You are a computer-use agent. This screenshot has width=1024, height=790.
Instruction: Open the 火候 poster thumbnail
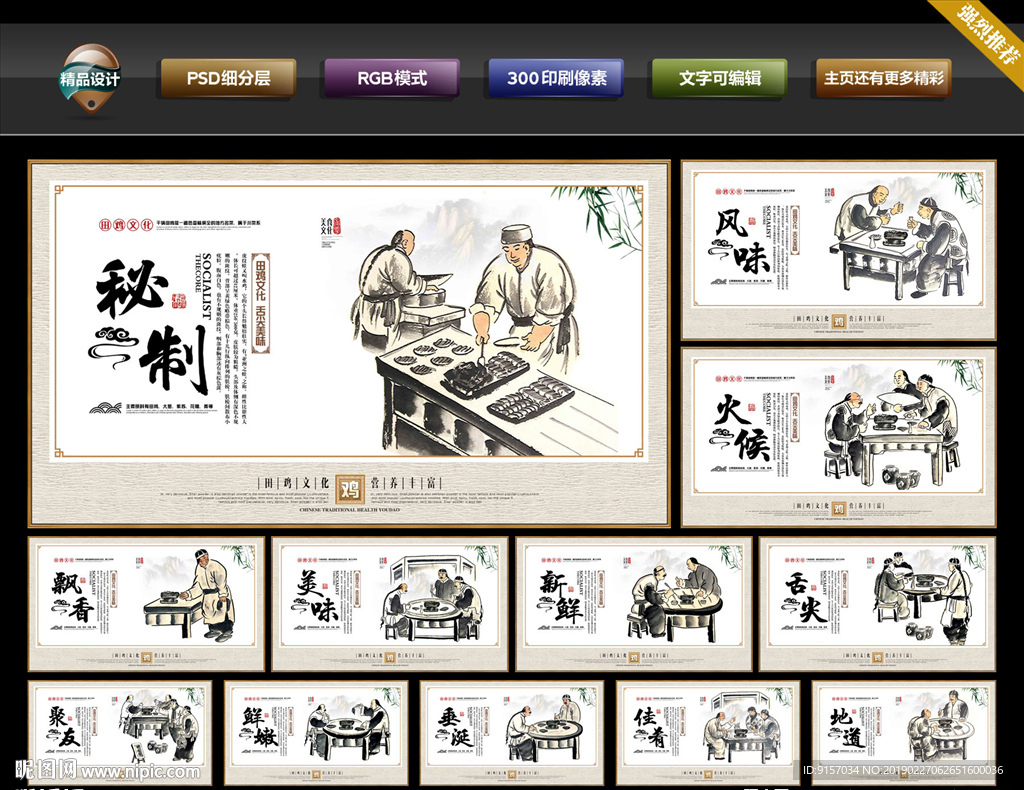coord(839,437)
